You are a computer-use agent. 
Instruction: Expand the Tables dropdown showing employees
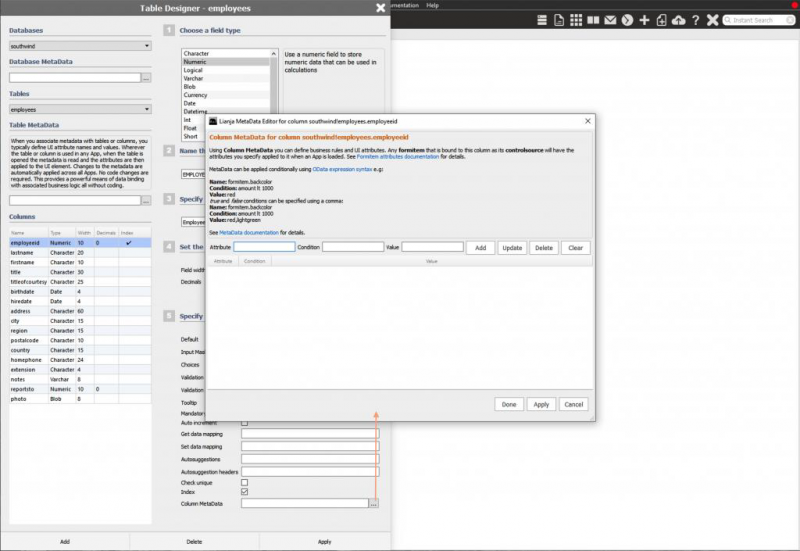click(x=80, y=108)
